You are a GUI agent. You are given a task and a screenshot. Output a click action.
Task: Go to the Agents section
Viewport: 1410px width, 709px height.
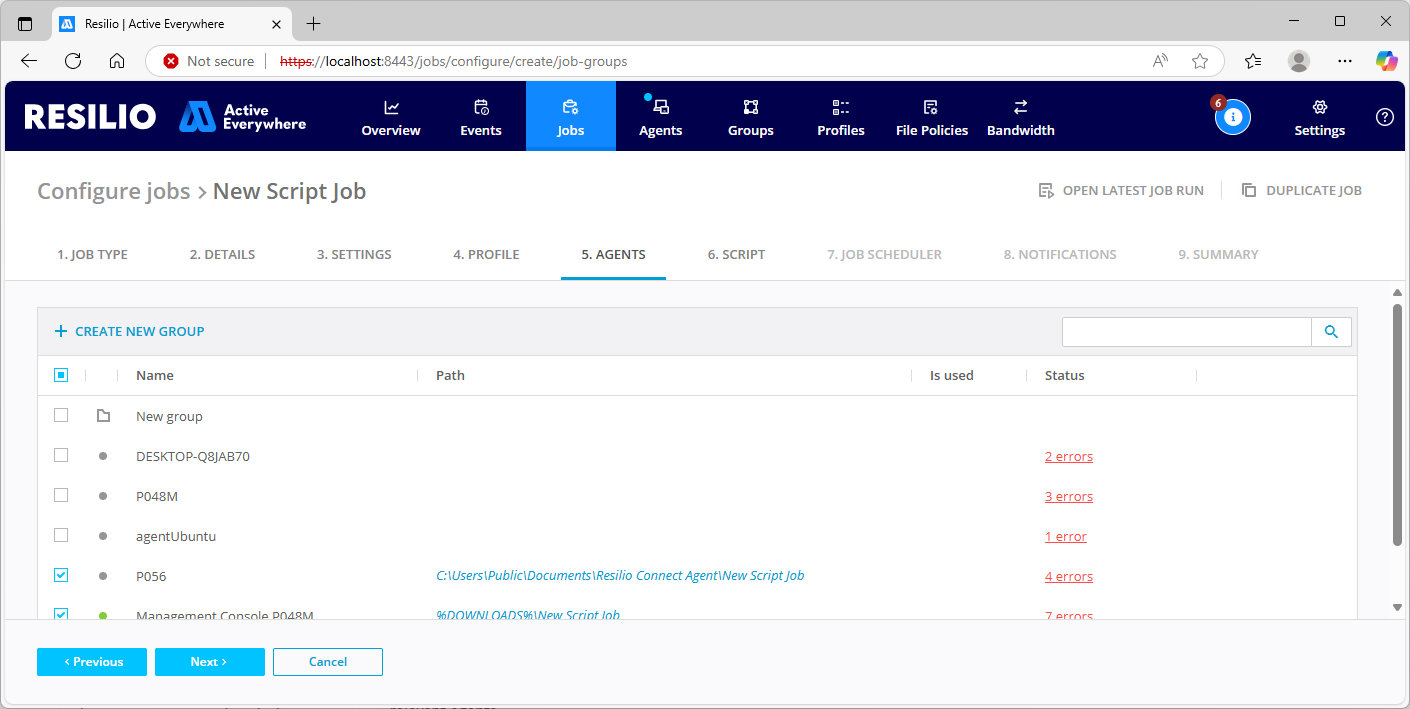660,117
